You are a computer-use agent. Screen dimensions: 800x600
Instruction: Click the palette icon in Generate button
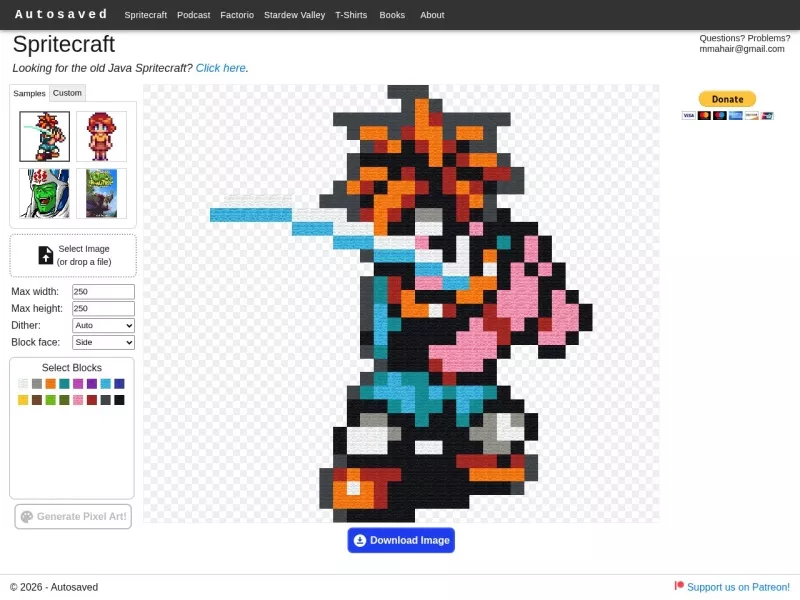click(27, 517)
